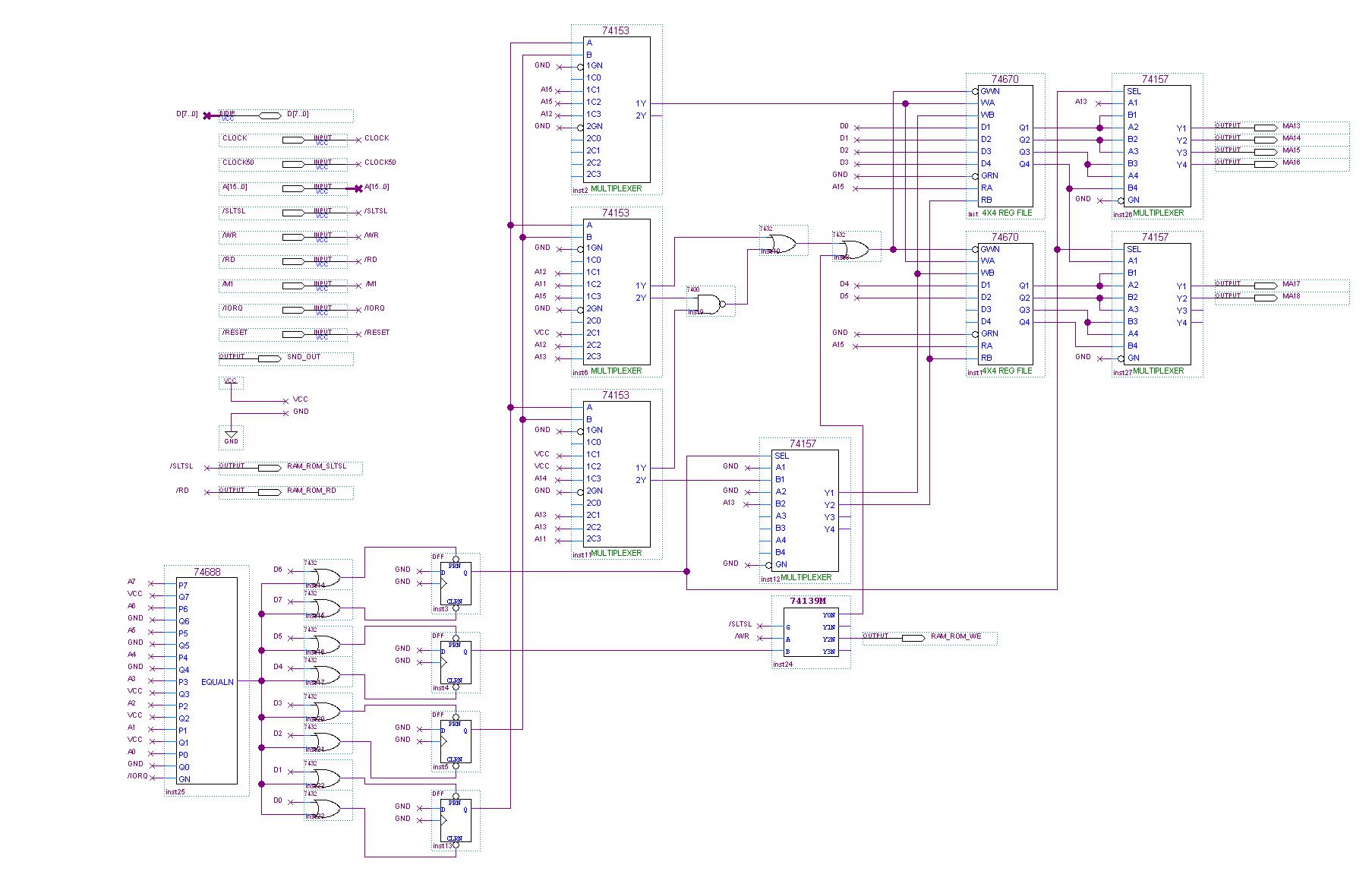This screenshot has width=1372, height=887.
Task: Click the /IORQ net label at 74688 GN
Action: pyautogui.click(x=137, y=776)
